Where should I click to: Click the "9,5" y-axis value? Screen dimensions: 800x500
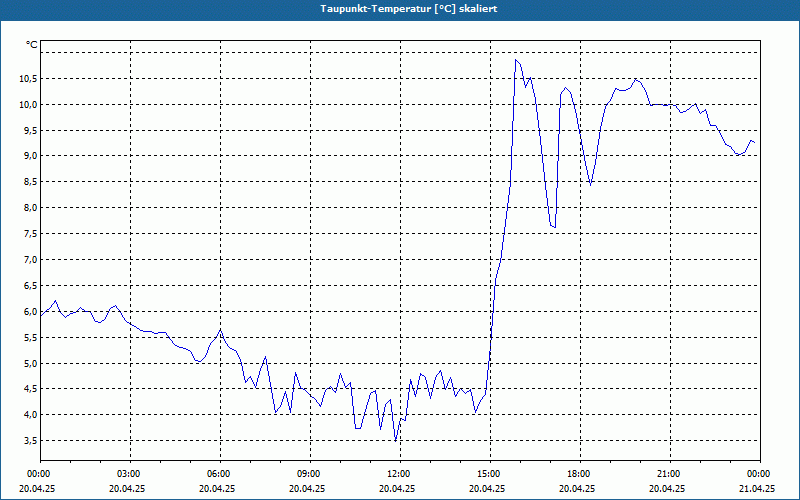(30, 130)
